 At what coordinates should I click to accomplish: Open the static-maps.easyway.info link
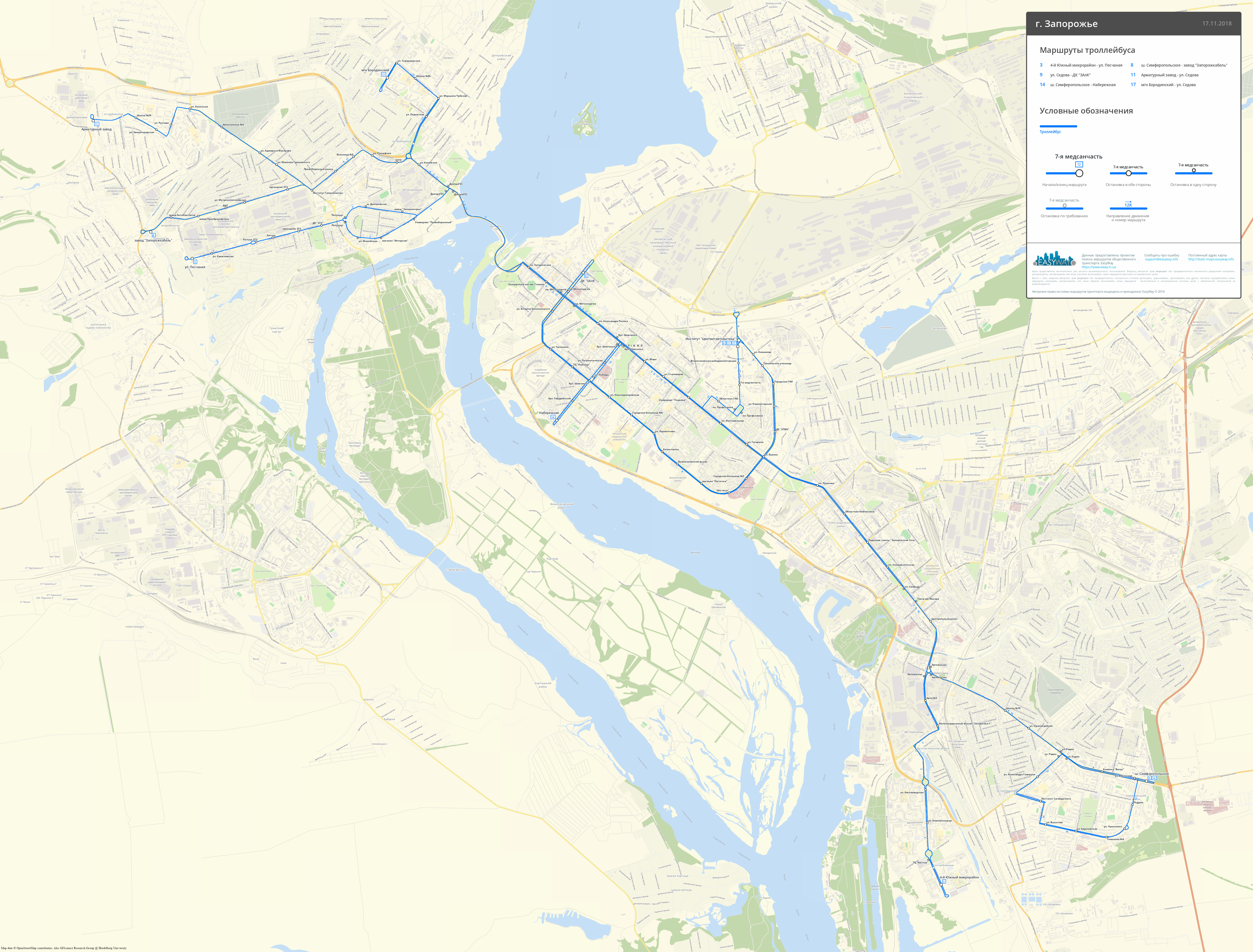pyautogui.click(x=1211, y=260)
